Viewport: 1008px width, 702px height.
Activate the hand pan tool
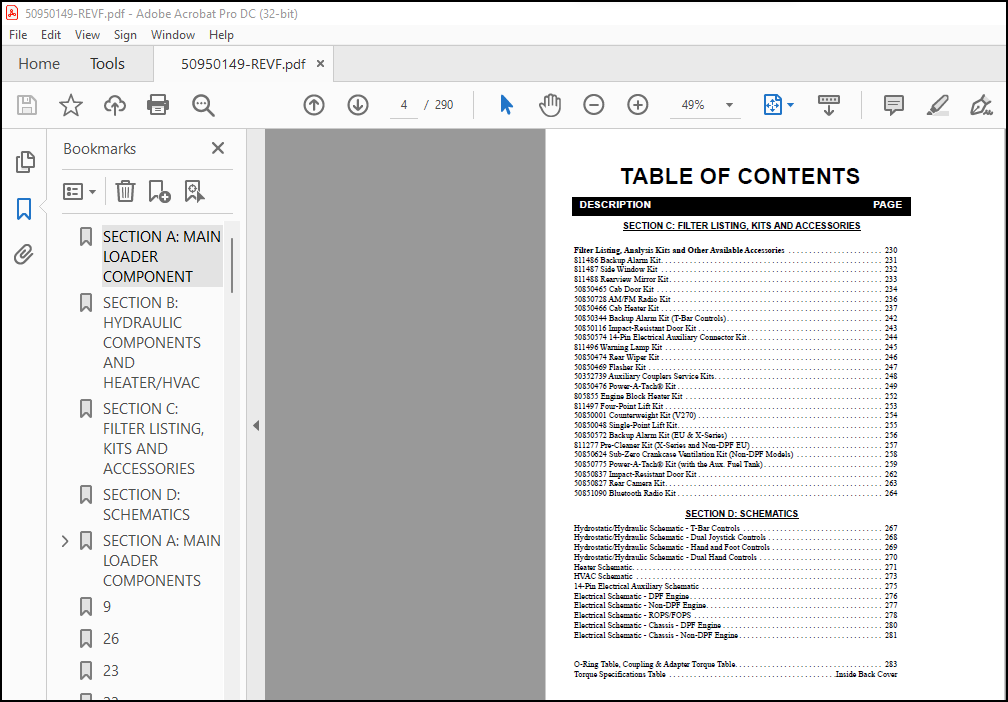(x=550, y=105)
